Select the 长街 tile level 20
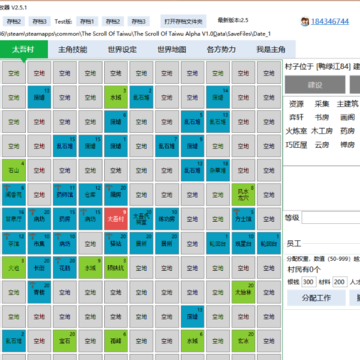The width and height of the screenshot is (360, 360). click(39, 268)
